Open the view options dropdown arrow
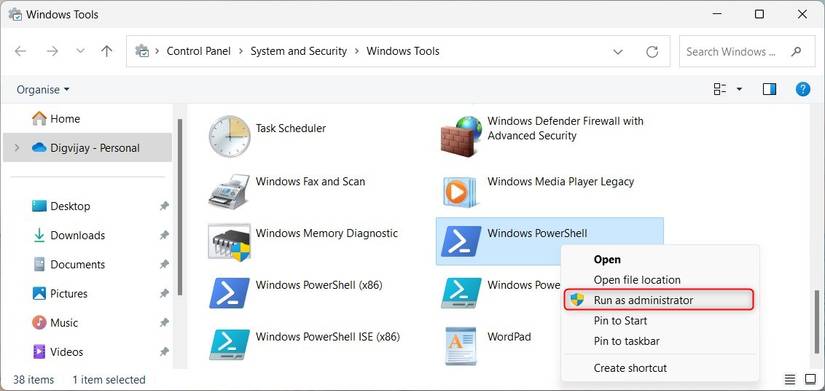 (739, 89)
